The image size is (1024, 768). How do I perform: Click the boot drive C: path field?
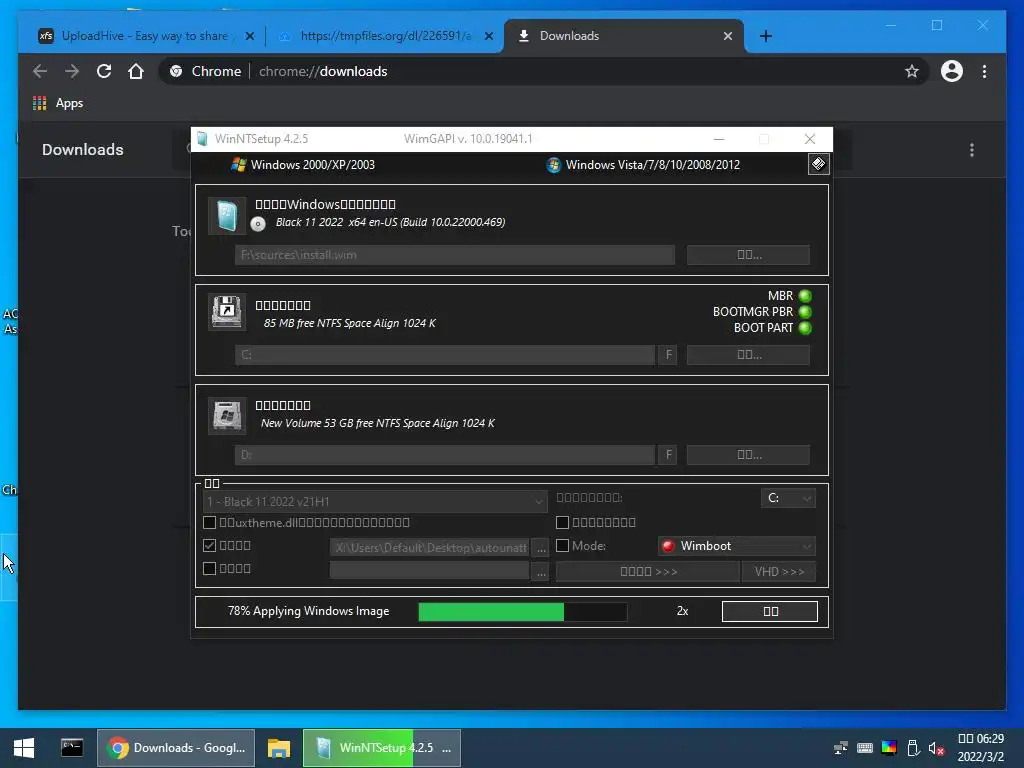(445, 355)
